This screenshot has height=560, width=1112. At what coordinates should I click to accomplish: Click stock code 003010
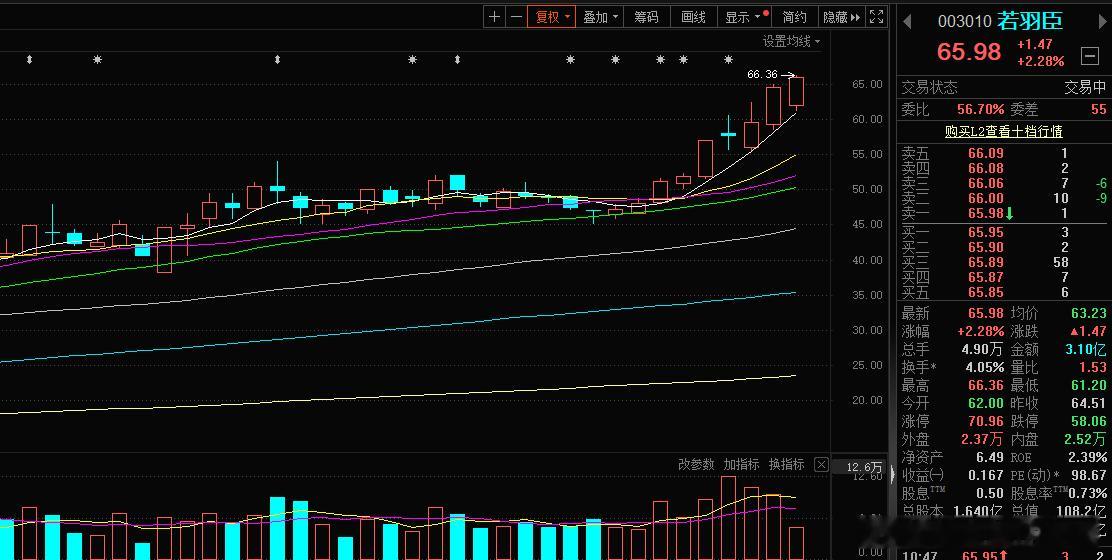click(x=964, y=21)
